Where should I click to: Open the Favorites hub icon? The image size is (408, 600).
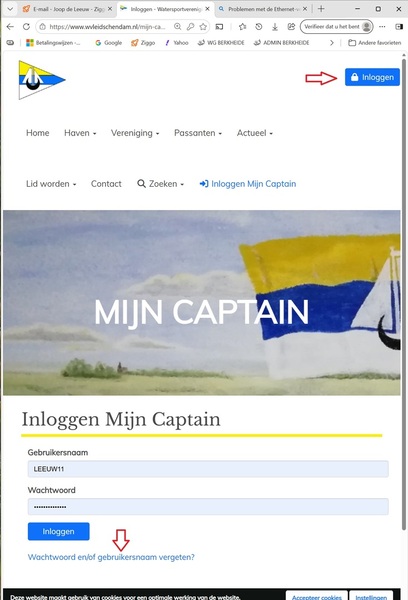[x=242, y=26]
